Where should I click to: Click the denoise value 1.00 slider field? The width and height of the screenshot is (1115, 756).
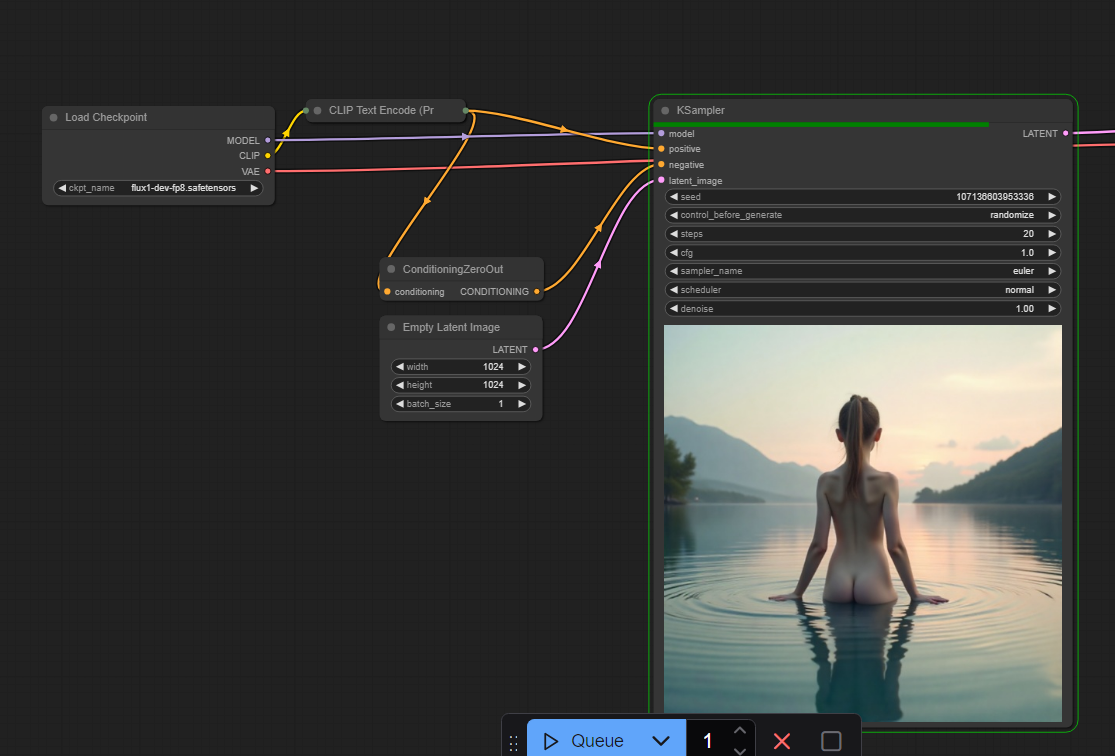coord(863,309)
